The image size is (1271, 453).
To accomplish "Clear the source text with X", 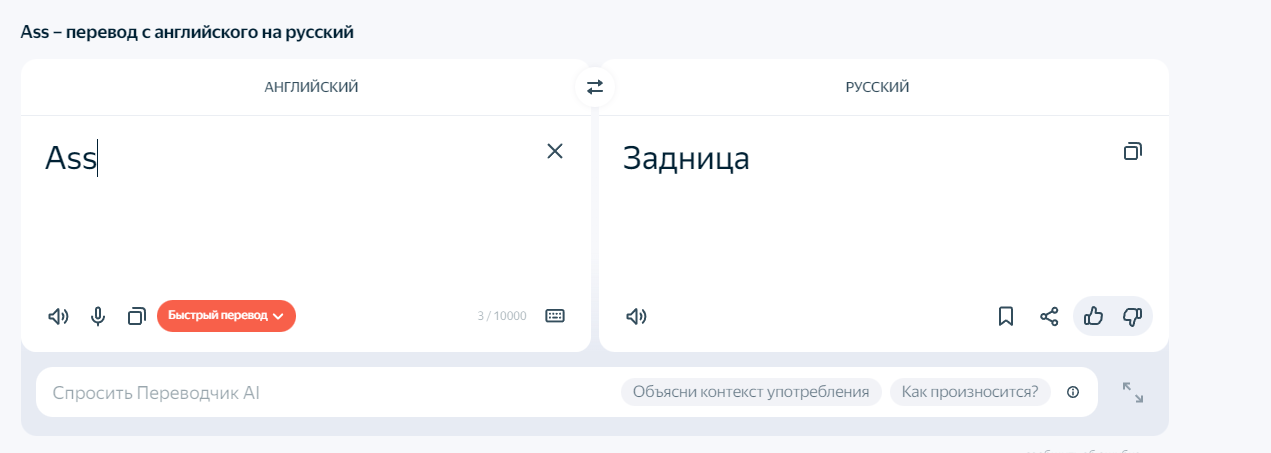I will coord(555,151).
